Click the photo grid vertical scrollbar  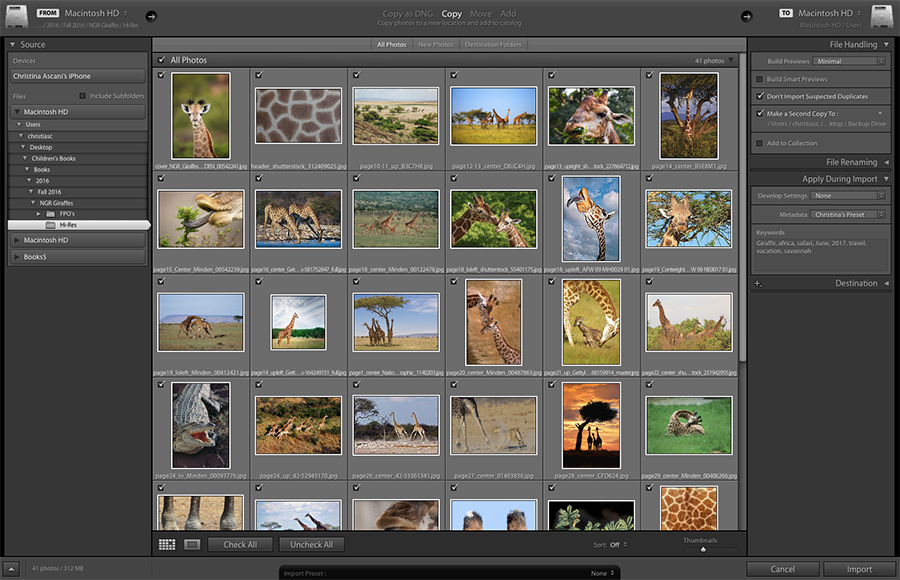[x=742, y=207]
